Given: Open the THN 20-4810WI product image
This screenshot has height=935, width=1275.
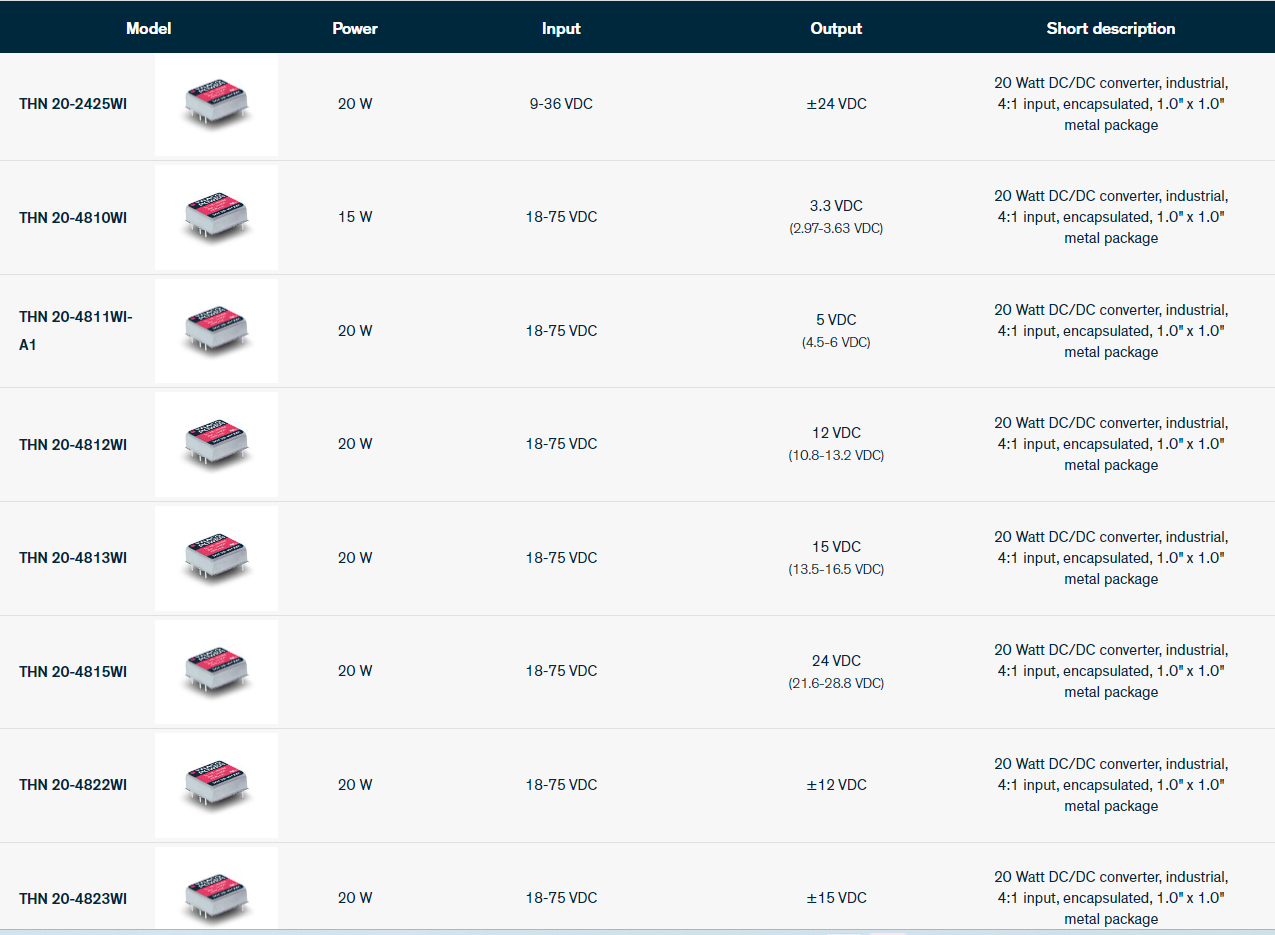Looking at the screenshot, I should pos(216,218).
